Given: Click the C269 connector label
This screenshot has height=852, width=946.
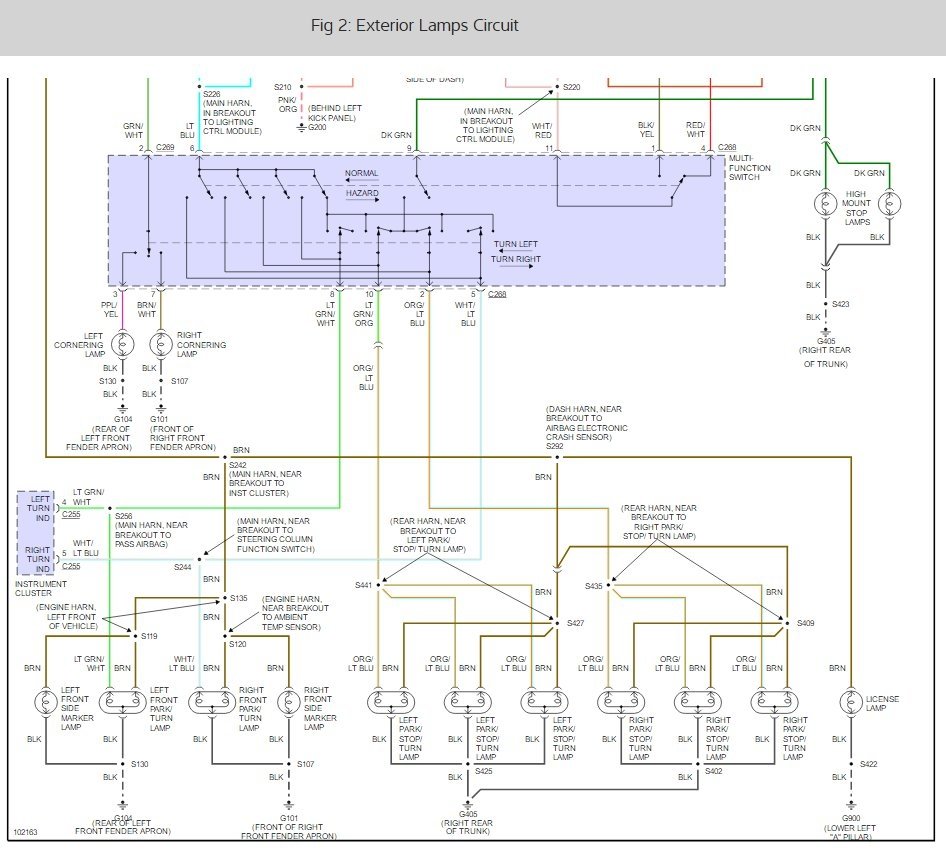Looking at the screenshot, I should (165, 147).
